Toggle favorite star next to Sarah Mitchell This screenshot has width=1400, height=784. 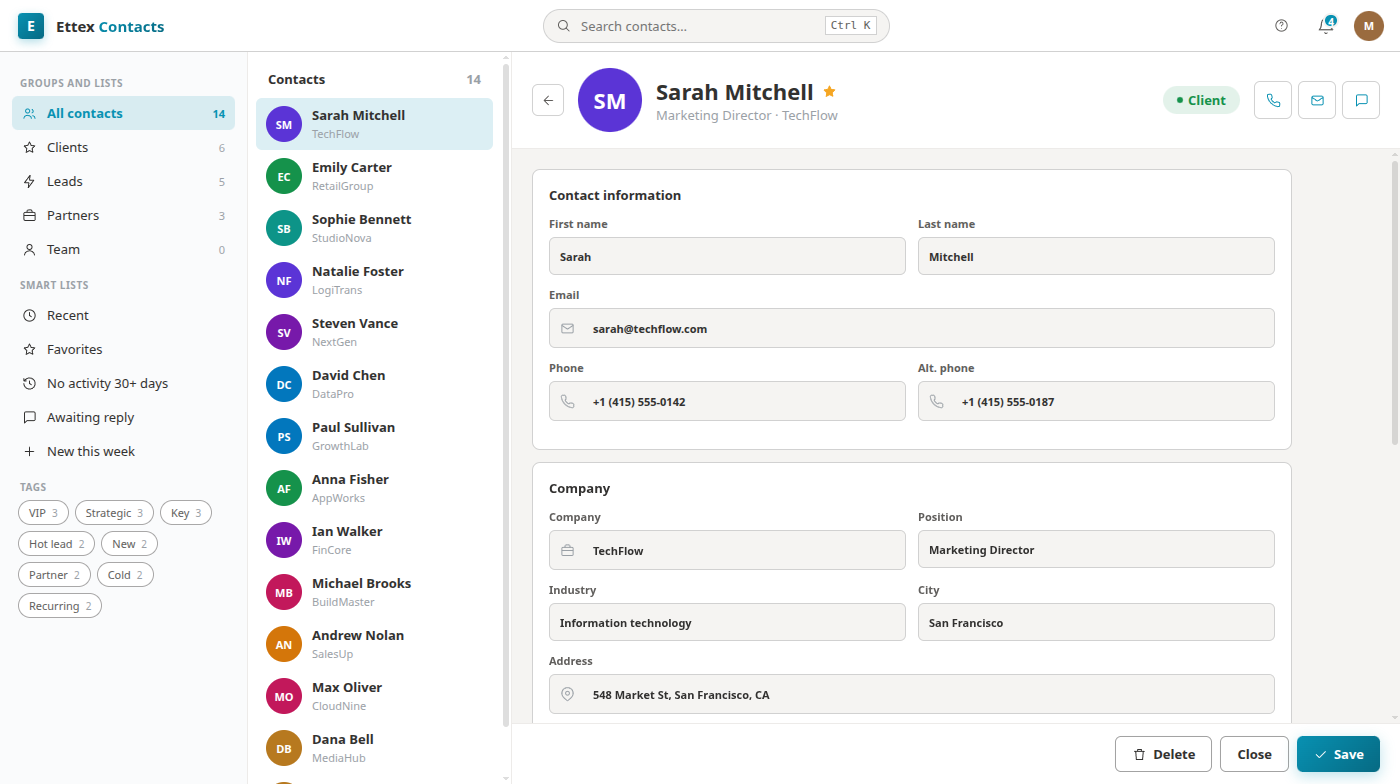point(829,91)
